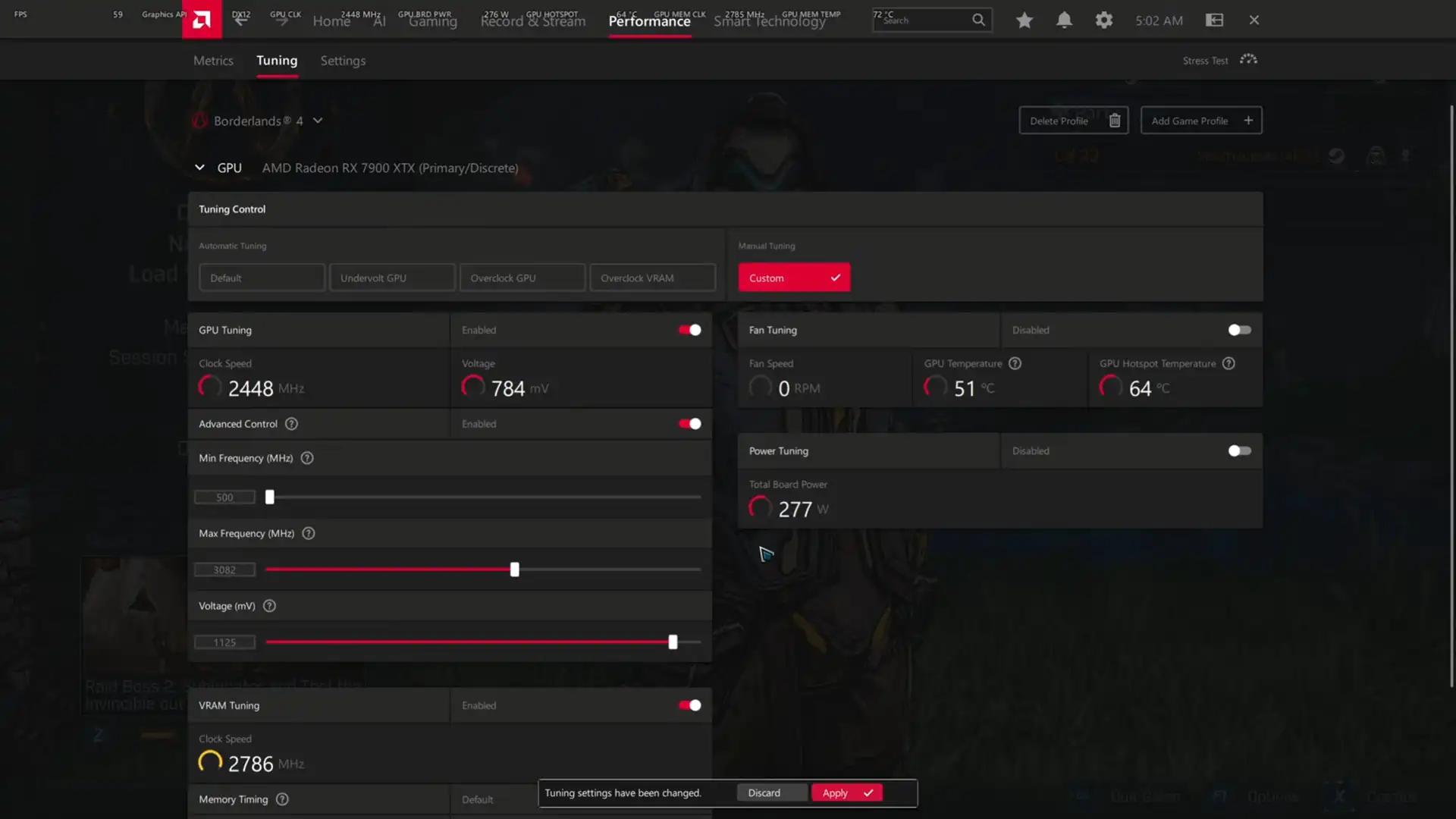
Task: Enable Fan Tuning toggle
Action: coord(1239,330)
